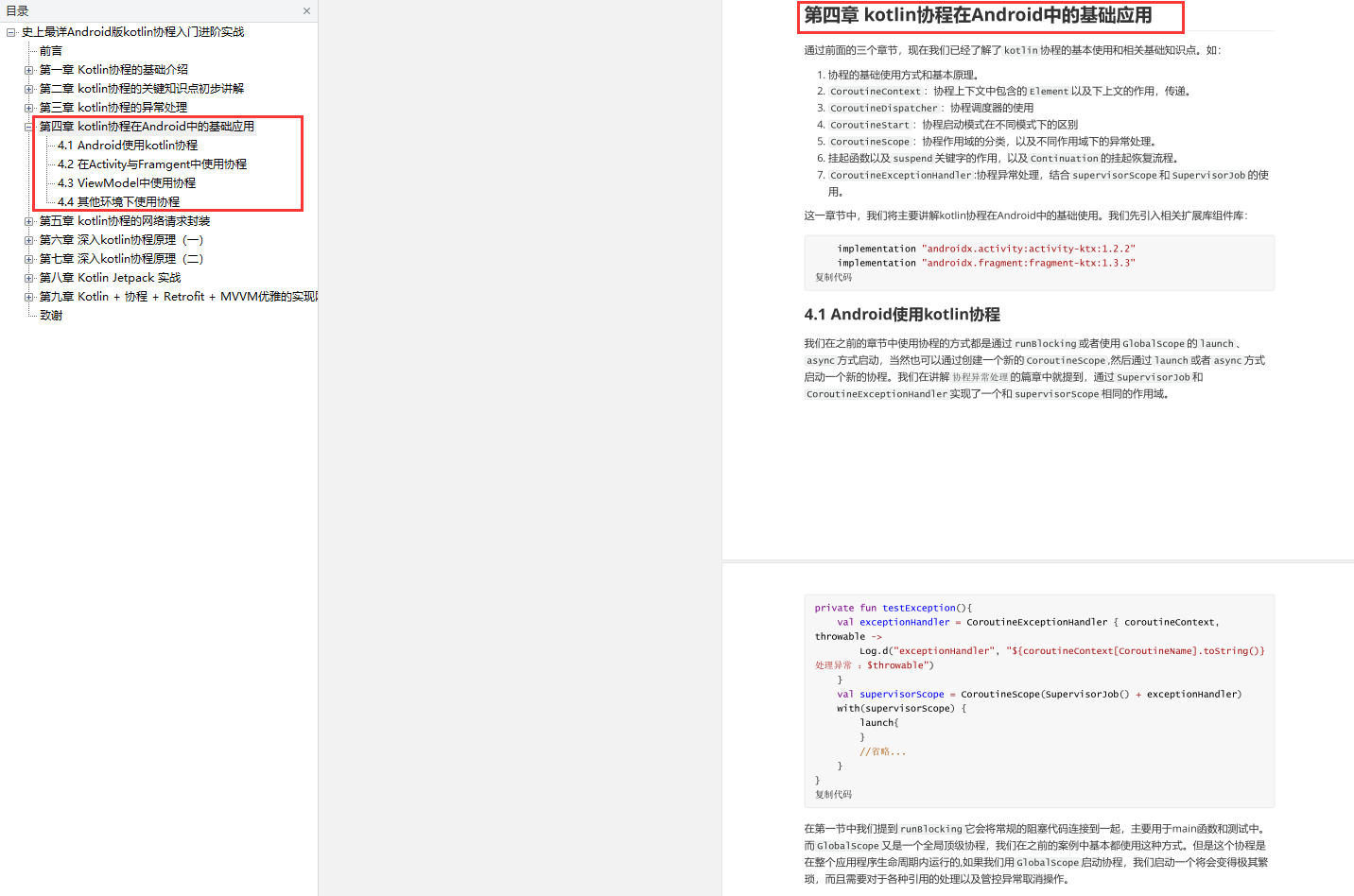Click the page heading 第四章 kotlin协程在Android中的基础应用
1354x896 pixels.
pos(978,15)
